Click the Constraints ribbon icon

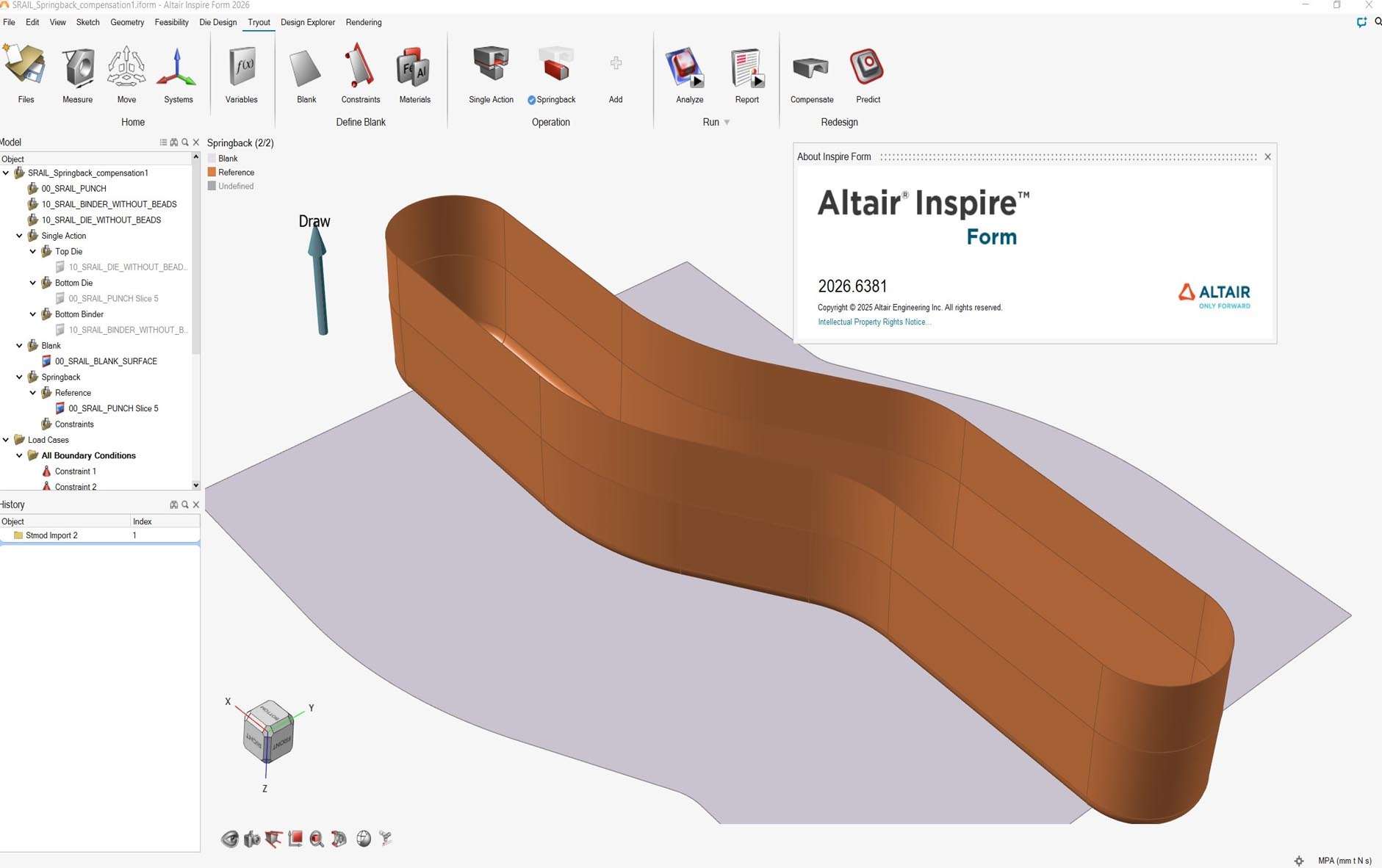click(x=360, y=68)
